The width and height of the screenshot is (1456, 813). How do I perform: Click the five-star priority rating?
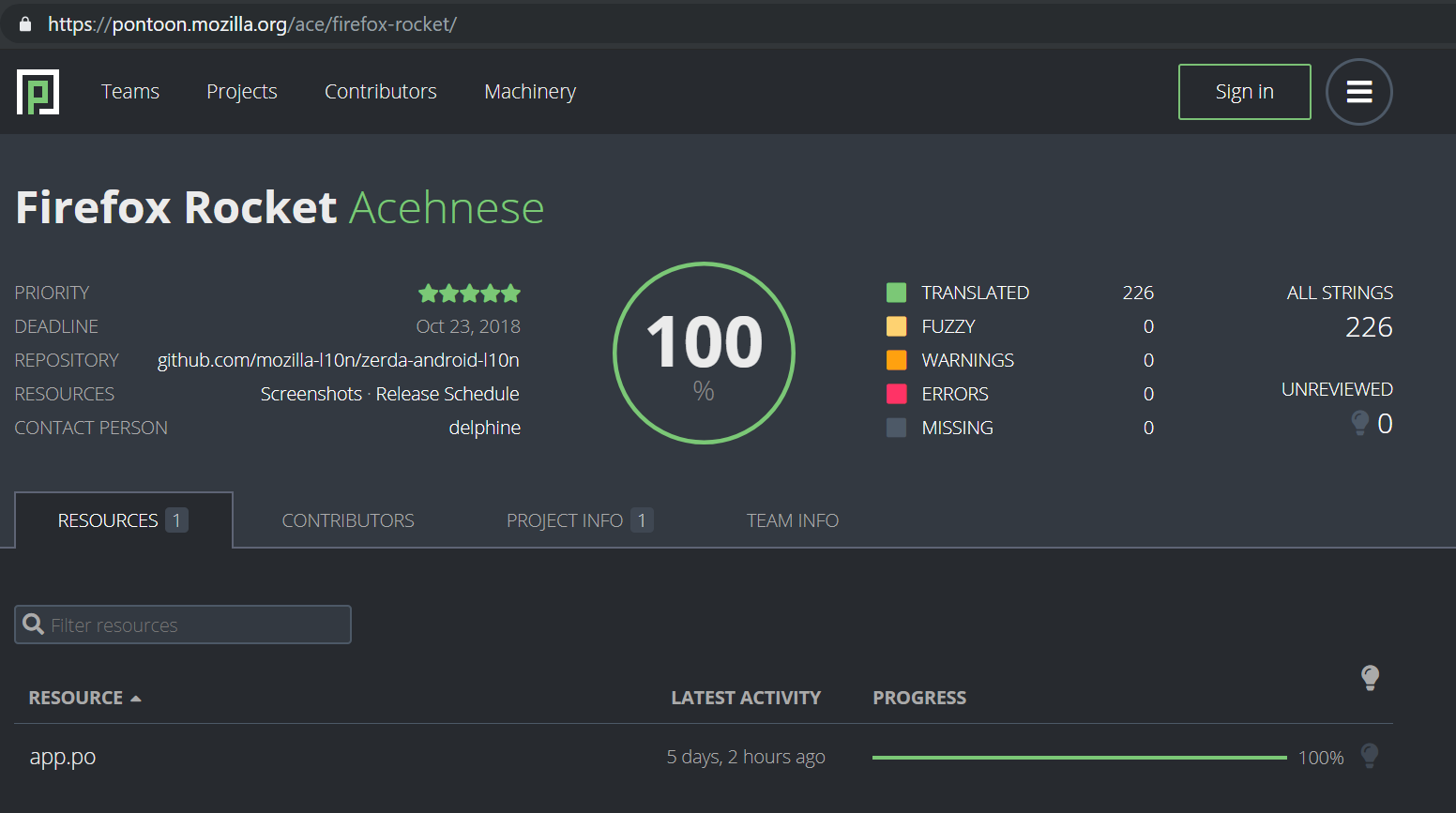click(x=469, y=294)
